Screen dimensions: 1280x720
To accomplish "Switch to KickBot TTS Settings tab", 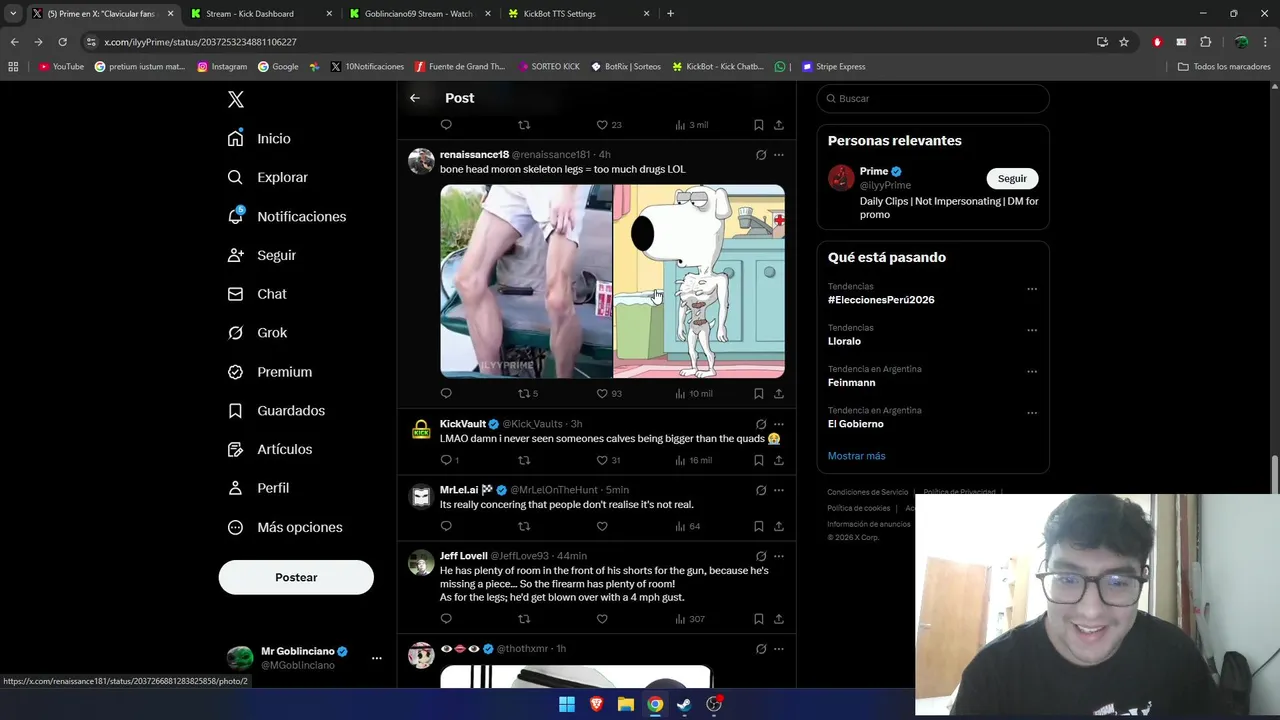I will (x=578, y=14).
